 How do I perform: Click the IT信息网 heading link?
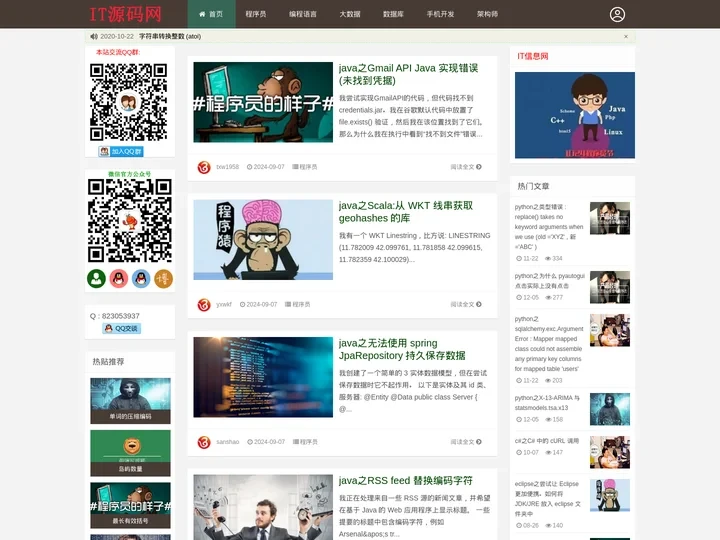click(533, 56)
